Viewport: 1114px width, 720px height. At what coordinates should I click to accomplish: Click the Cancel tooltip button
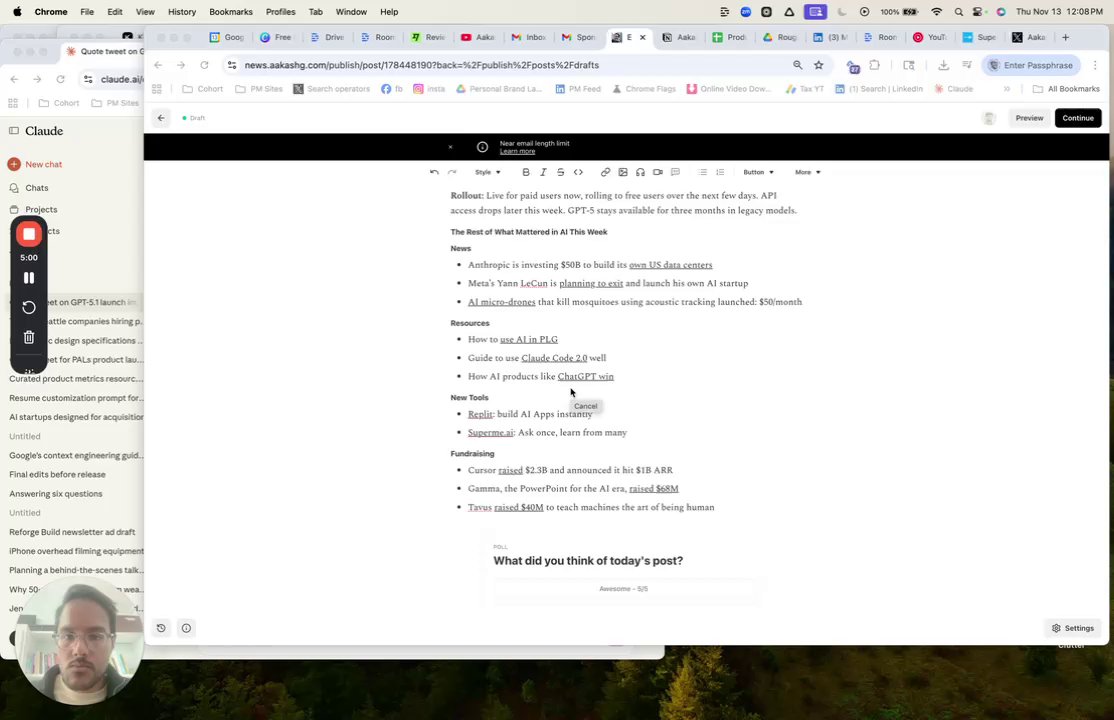[x=585, y=407]
